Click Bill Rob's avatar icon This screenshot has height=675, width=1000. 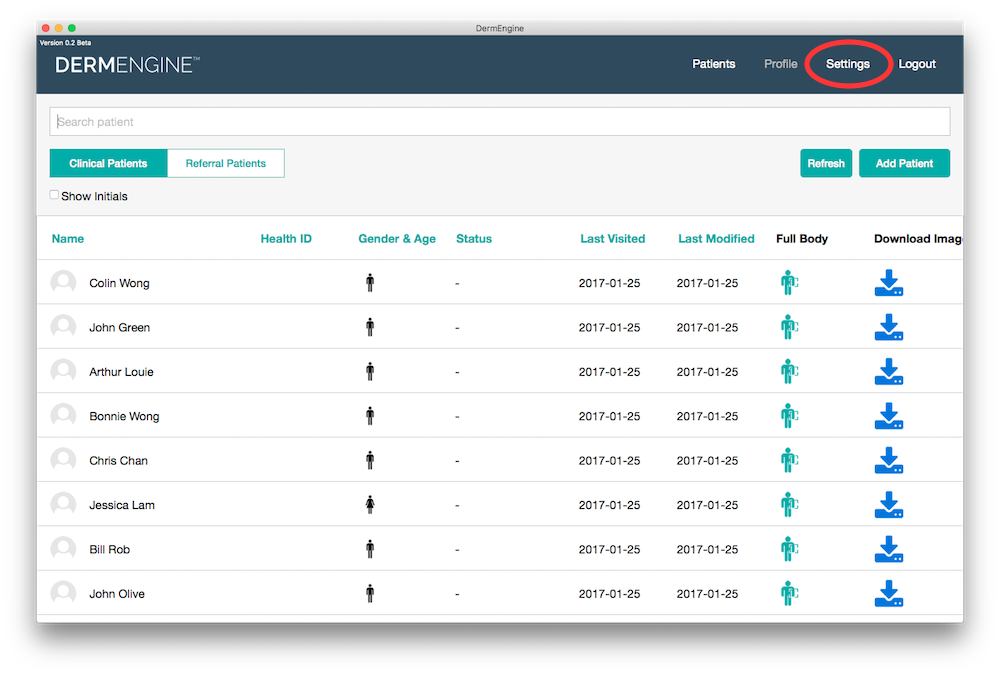tap(64, 549)
